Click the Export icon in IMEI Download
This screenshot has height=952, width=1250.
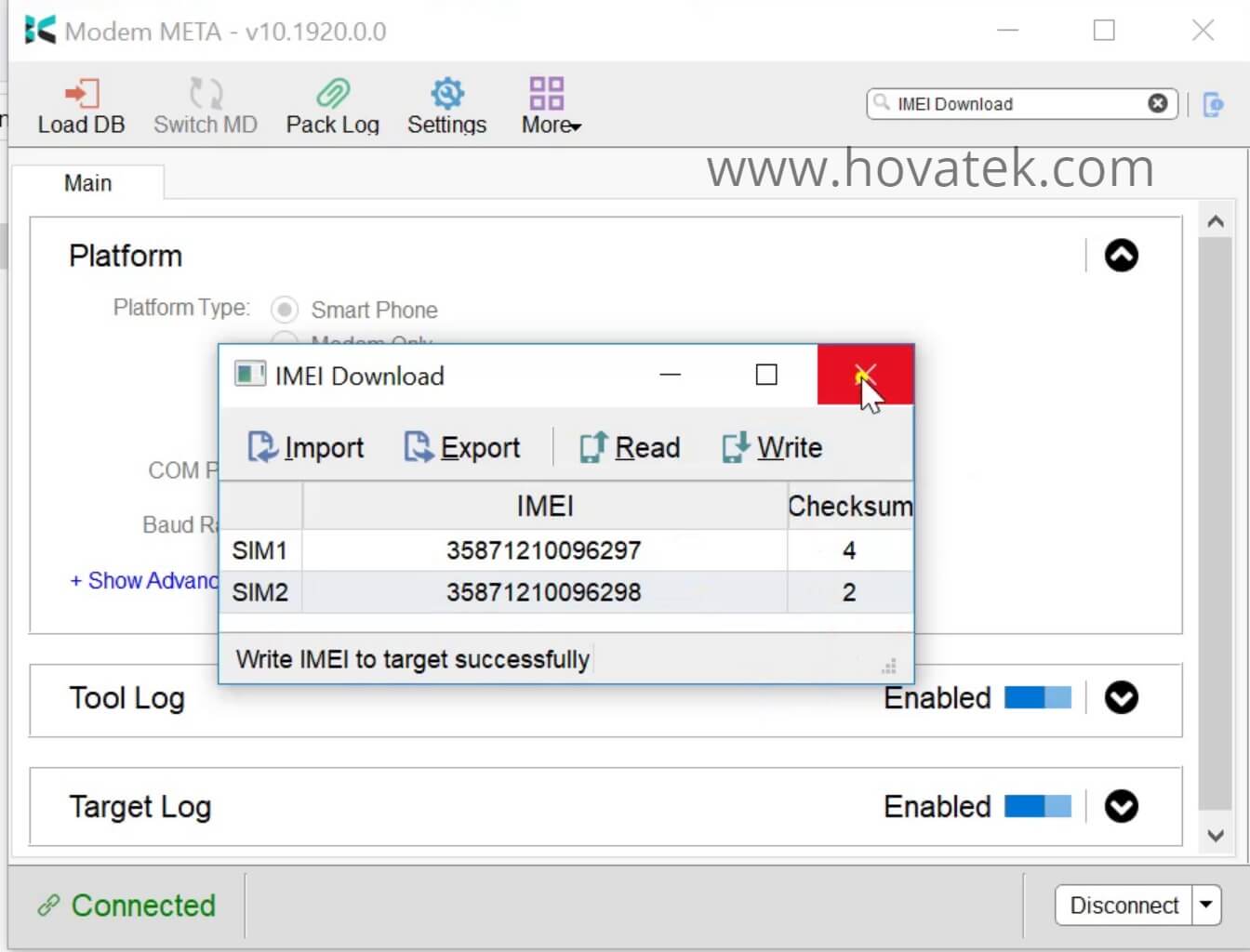pos(462,447)
